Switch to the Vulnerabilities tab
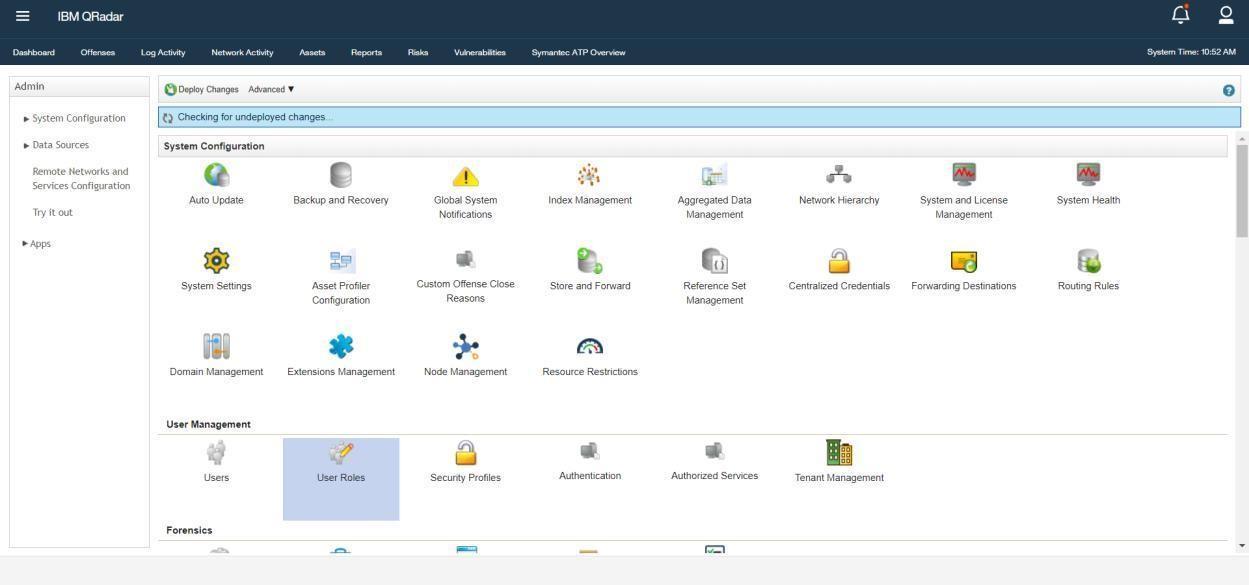Viewport: 1249px width, 585px height. coord(480,52)
